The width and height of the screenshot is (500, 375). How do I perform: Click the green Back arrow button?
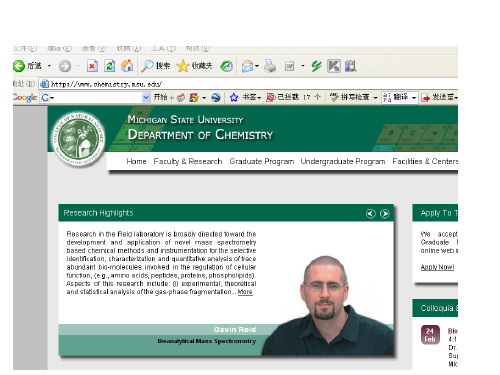[x=19, y=66]
